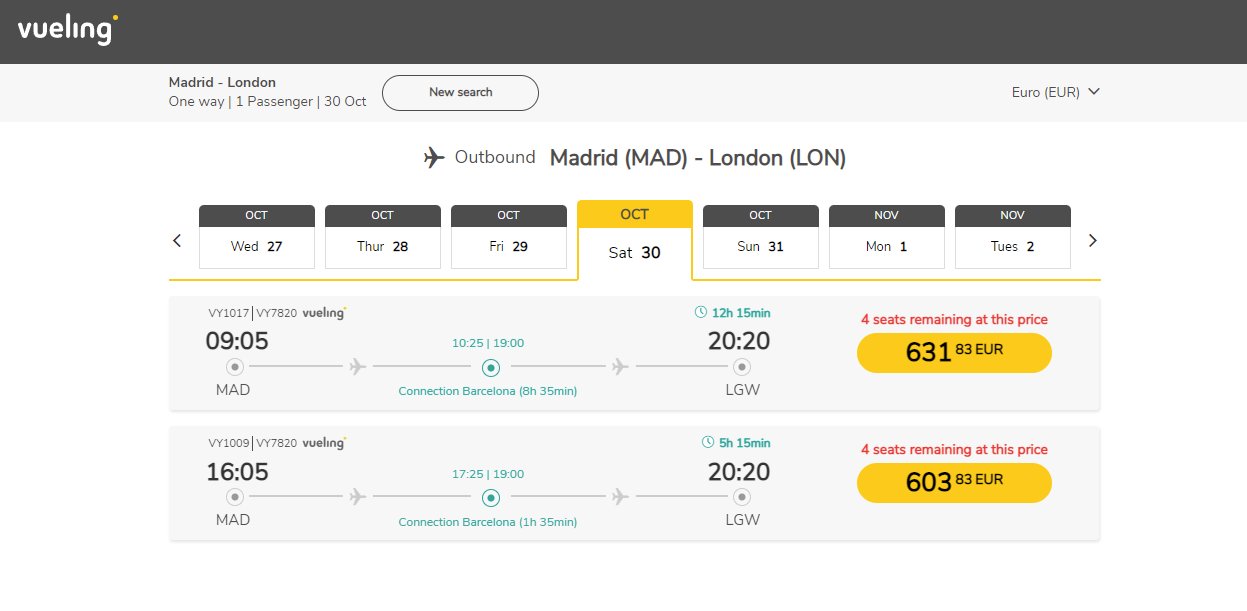Show later dates with right arrow
This screenshot has height=611, width=1247.
tap(1092, 240)
